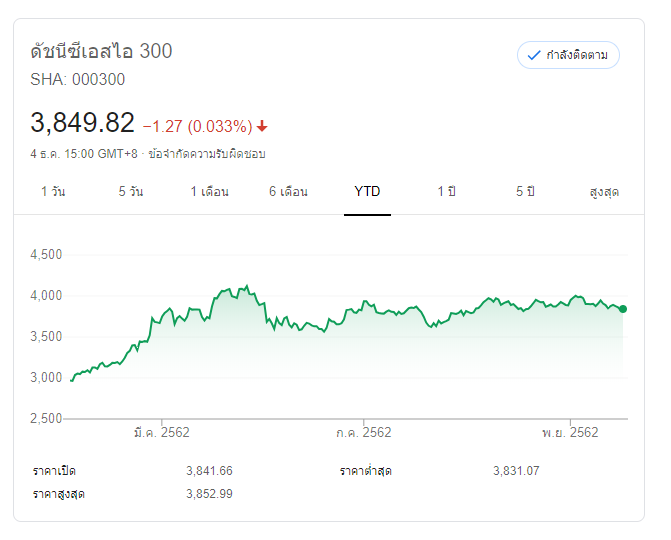671x540 pixels.
Task: Click the SHA: 000300 ticker text
Action: pyautogui.click(x=78, y=80)
